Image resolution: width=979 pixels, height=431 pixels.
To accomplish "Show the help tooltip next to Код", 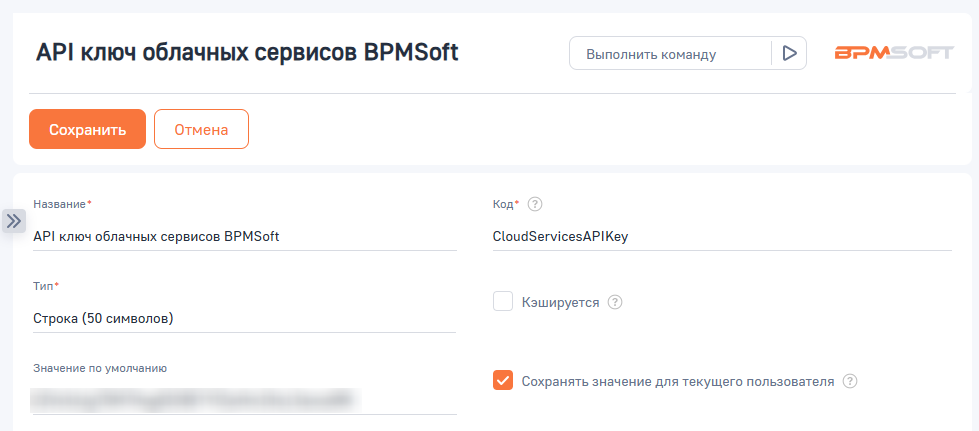I will [534, 204].
